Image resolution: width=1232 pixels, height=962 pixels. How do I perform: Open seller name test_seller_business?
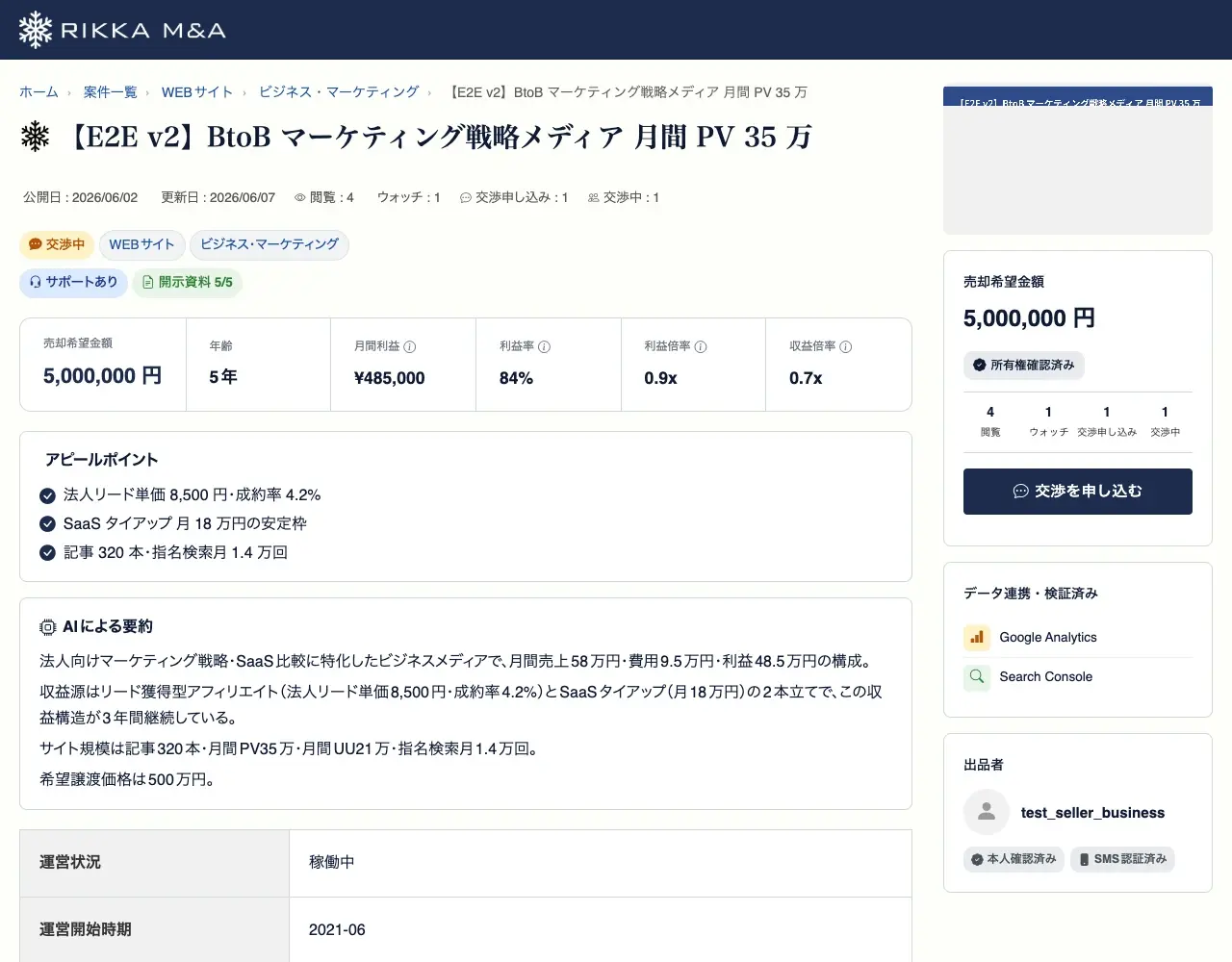click(1092, 813)
